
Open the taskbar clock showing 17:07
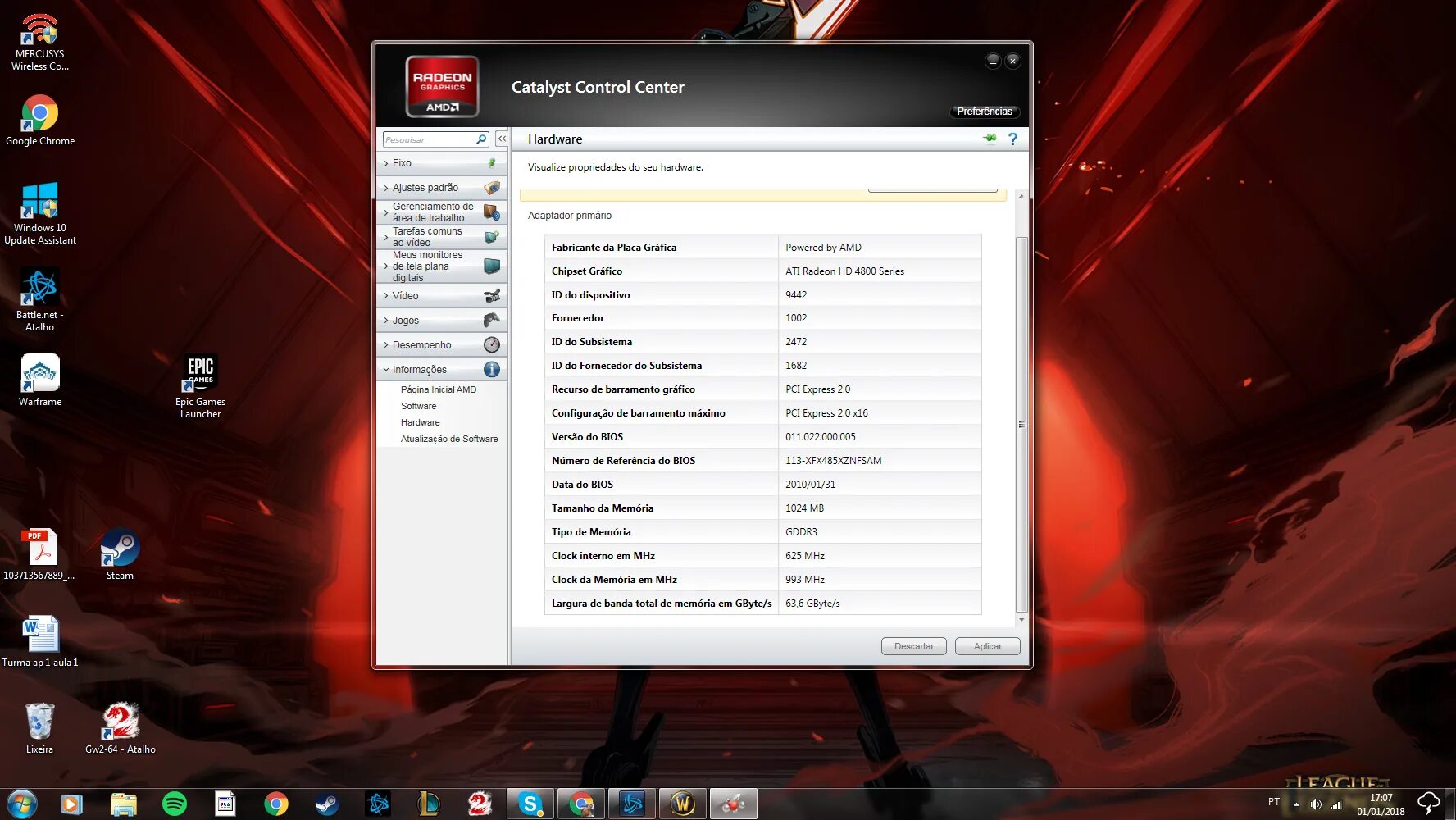(1381, 804)
